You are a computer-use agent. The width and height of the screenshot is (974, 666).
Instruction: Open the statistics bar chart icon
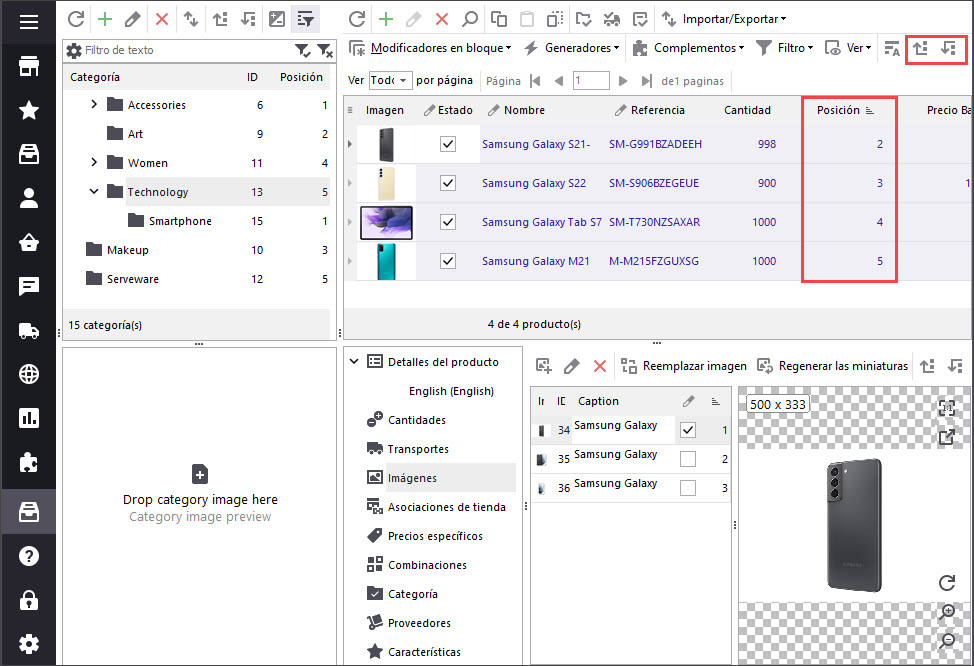pyautogui.click(x=29, y=418)
